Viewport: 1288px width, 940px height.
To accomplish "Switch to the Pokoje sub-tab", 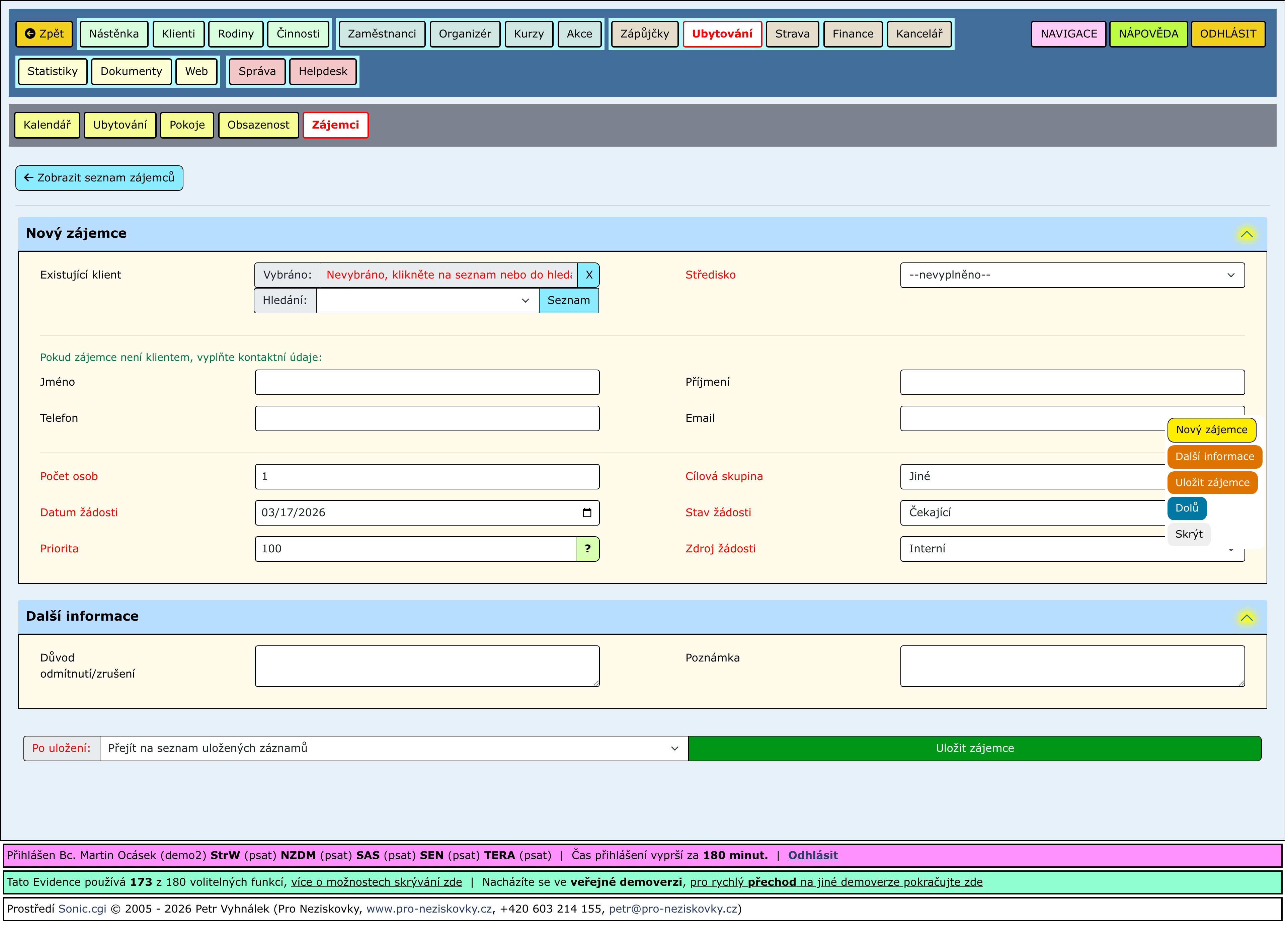I will (x=186, y=125).
